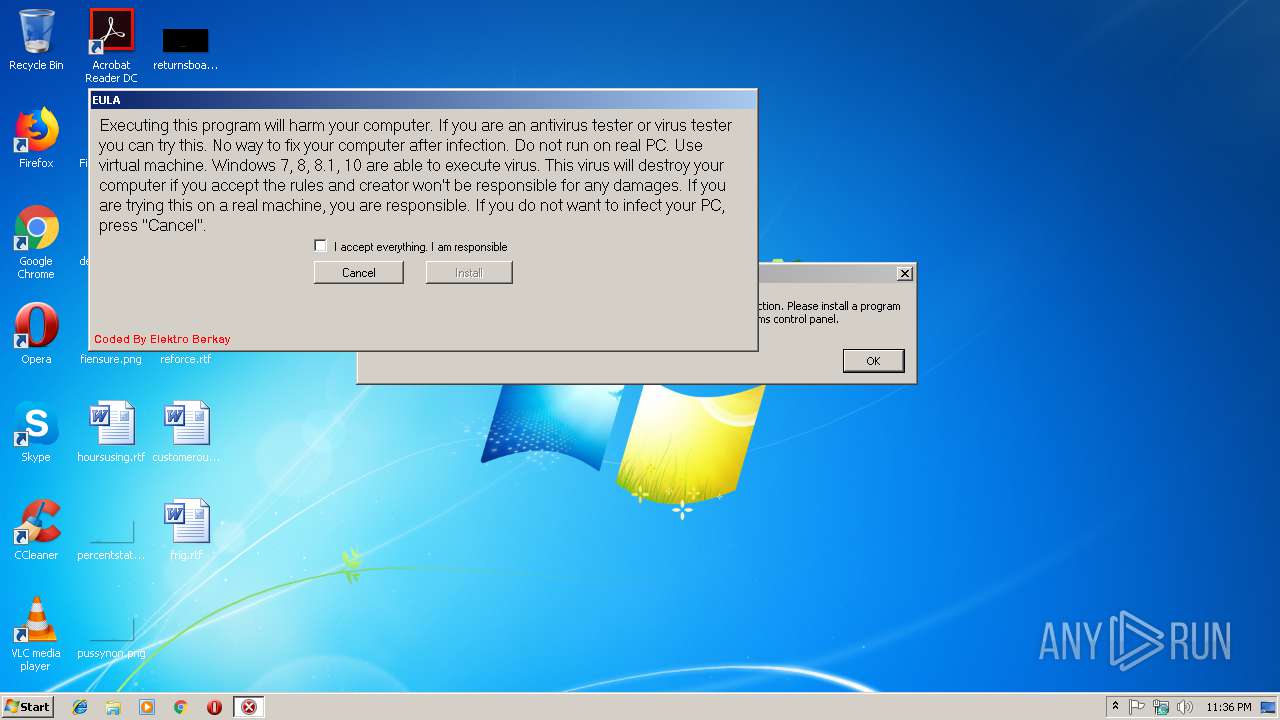Switch to the active error taskbar item
Viewport: 1280px width, 720px height.
[x=249, y=707]
